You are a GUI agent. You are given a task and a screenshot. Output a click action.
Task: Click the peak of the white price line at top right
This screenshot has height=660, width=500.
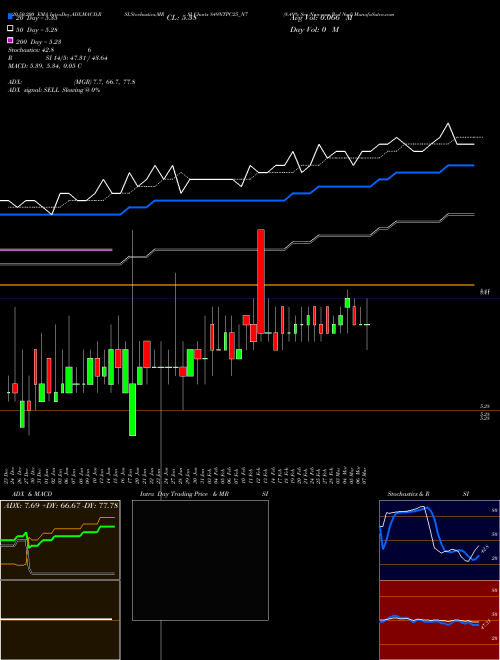[448, 124]
